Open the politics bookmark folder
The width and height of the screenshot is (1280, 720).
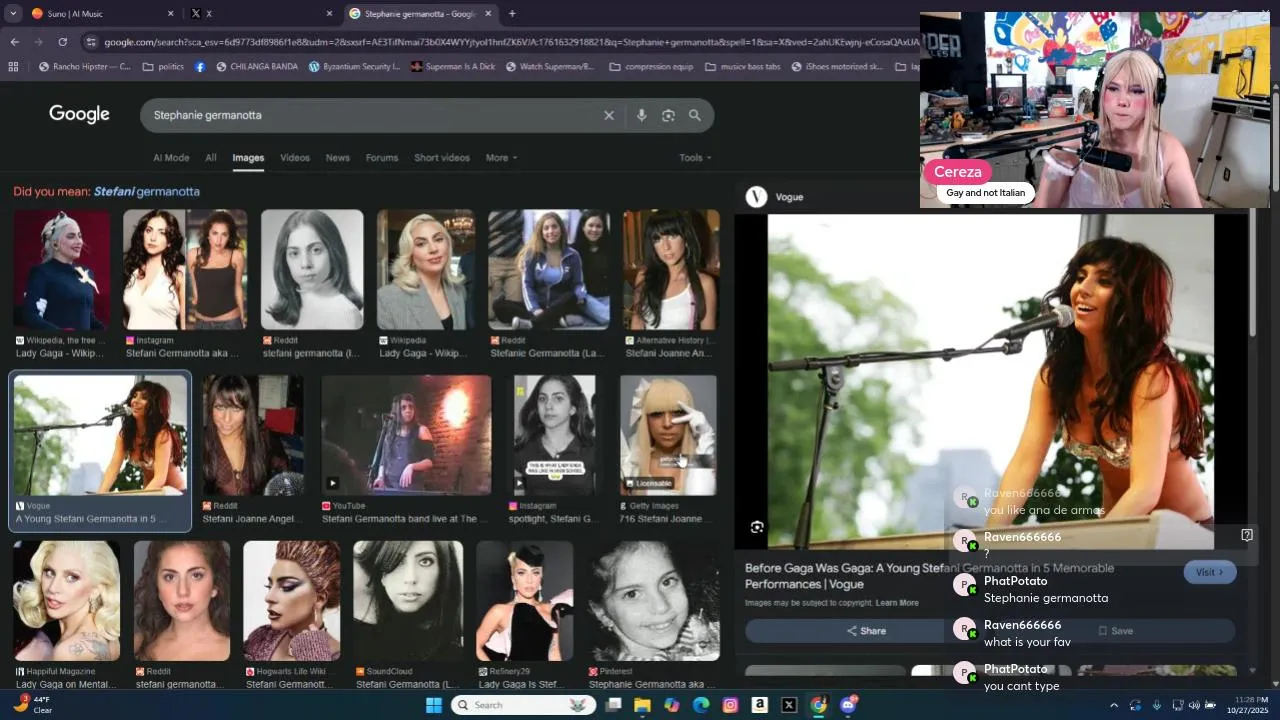[x=163, y=67]
